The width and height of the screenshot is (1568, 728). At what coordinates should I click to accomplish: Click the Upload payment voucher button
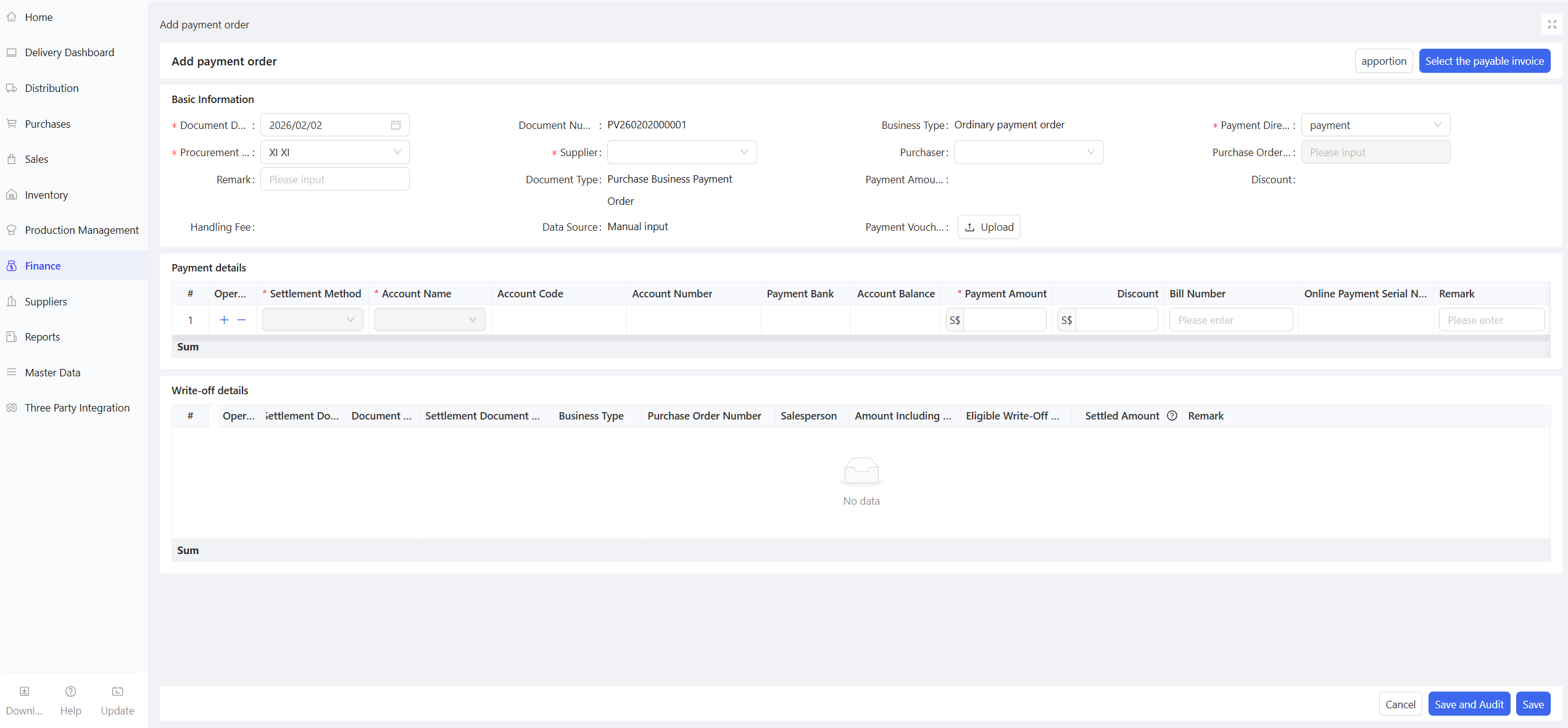pyautogui.click(x=989, y=227)
